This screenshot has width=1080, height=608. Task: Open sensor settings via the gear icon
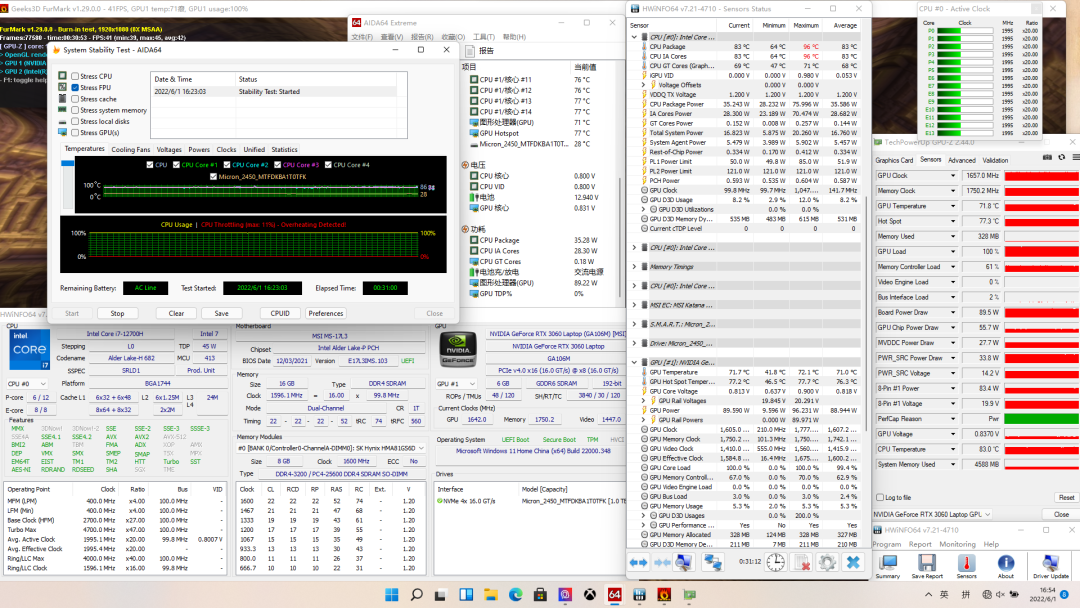[825, 562]
